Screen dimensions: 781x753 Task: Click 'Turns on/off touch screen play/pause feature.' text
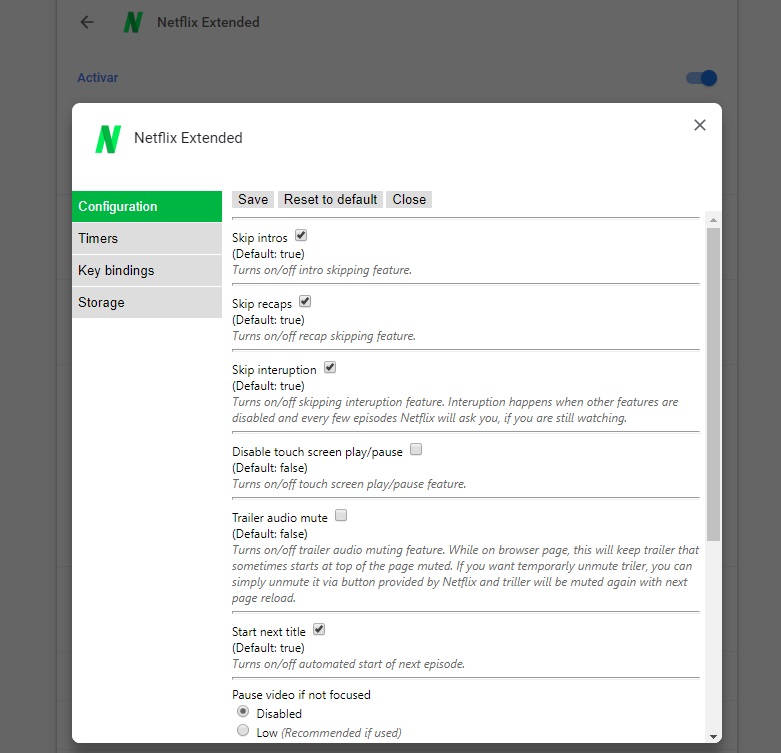coord(349,484)
